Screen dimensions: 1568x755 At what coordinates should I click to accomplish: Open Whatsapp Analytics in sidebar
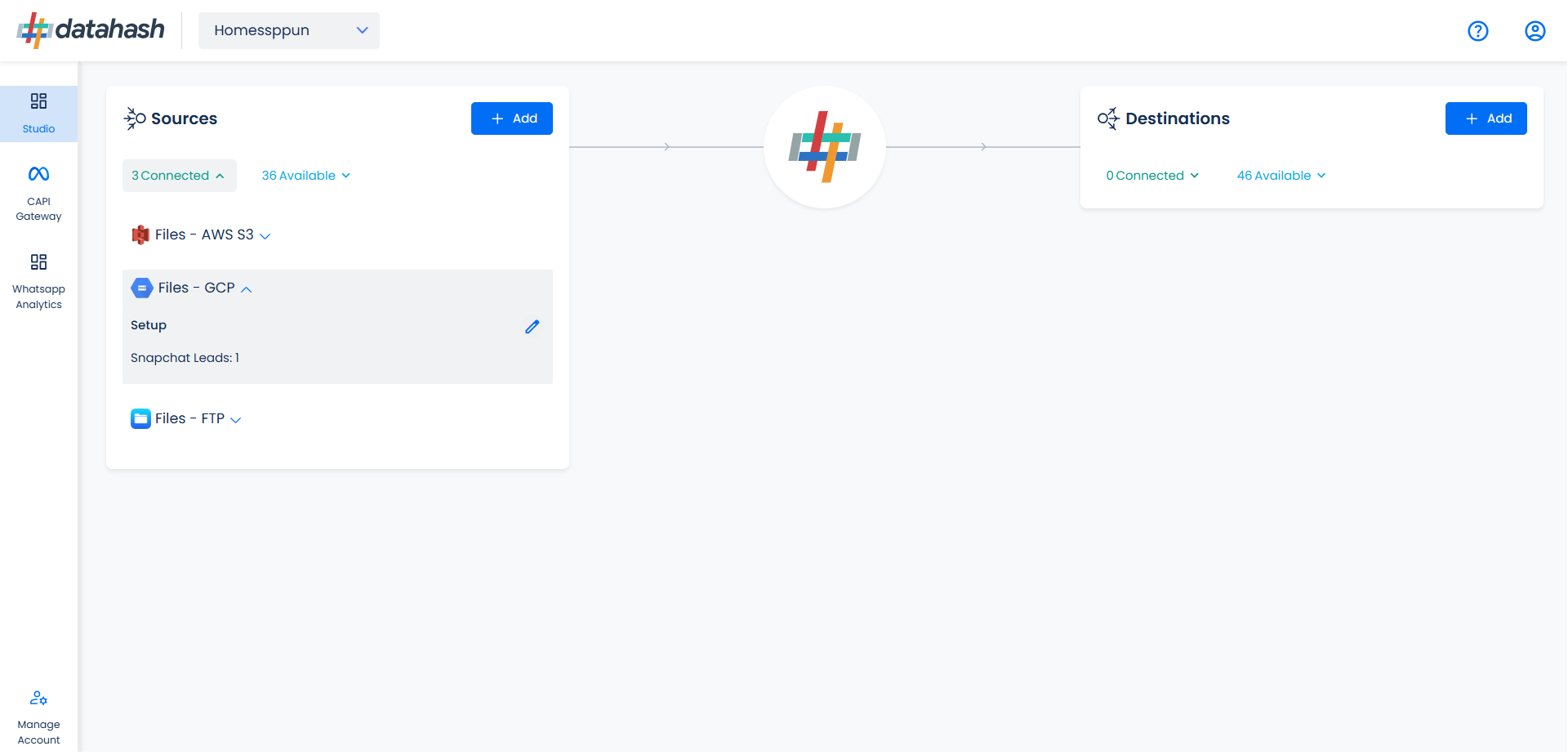[38, 282]
